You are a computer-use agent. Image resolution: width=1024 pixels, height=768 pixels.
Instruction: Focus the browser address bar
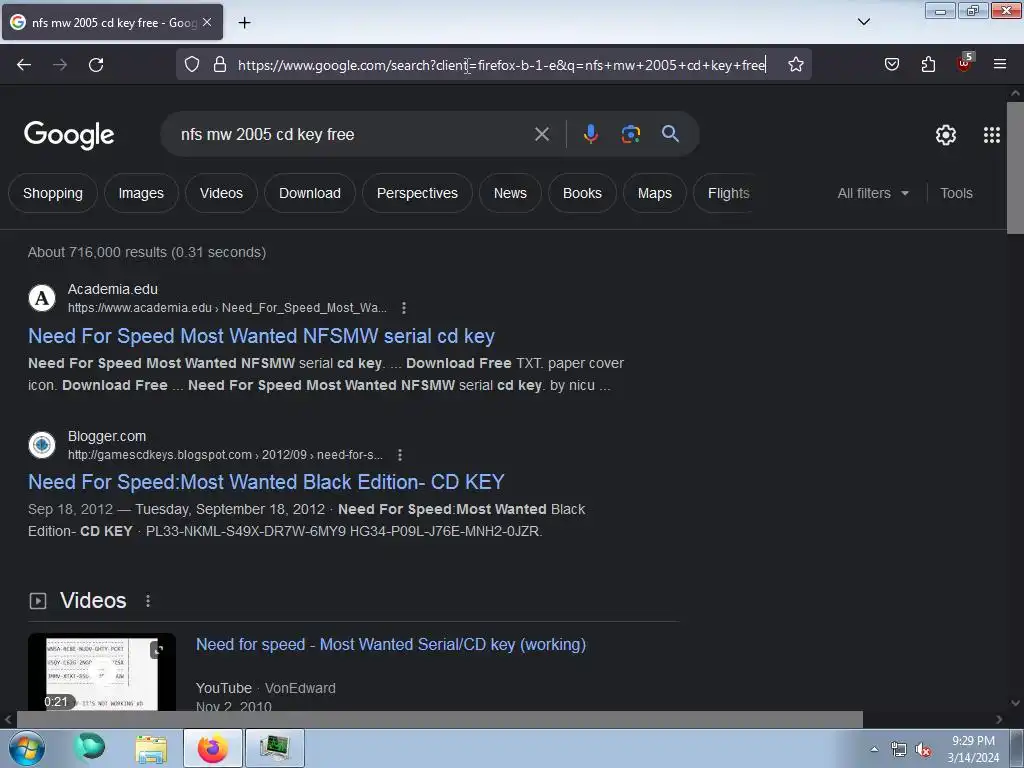click(502, 65)
